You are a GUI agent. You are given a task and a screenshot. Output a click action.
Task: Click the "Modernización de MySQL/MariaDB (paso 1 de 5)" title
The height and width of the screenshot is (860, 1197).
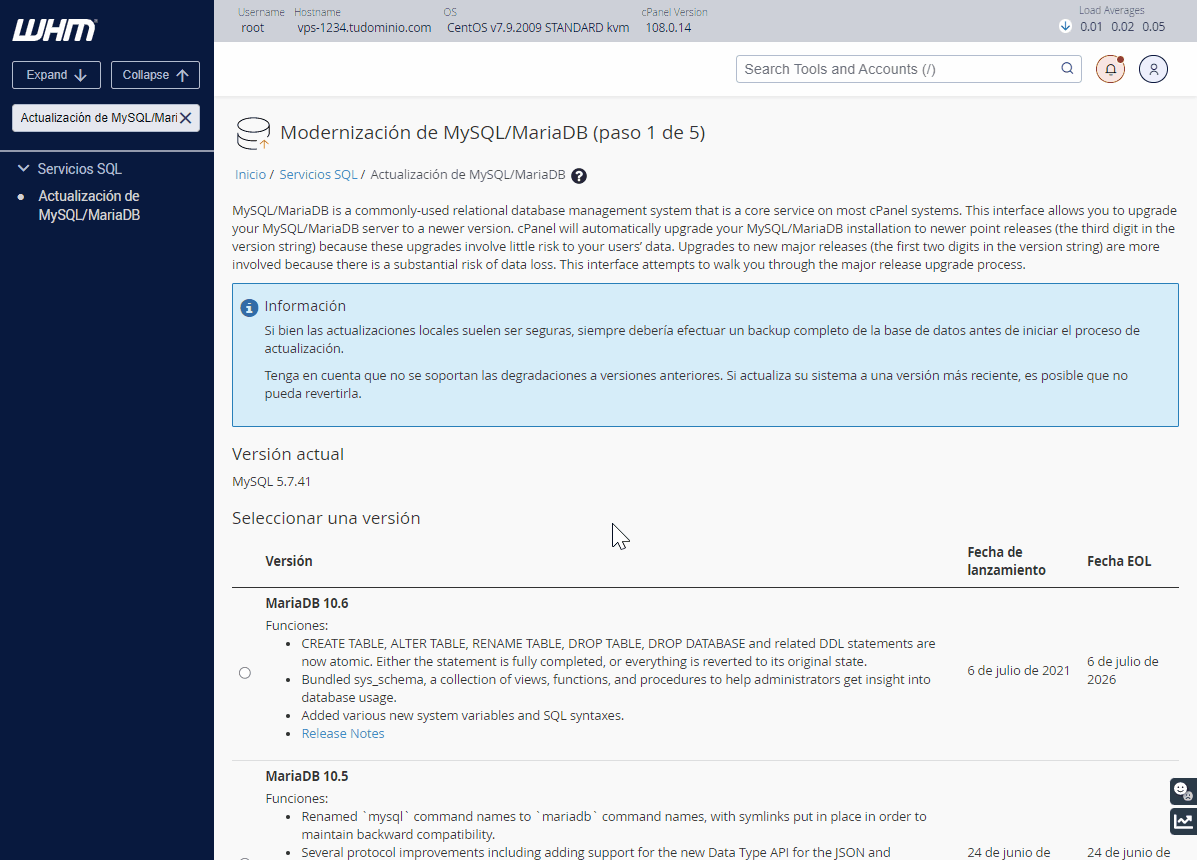pyautogui.click(x=492, y=133)
